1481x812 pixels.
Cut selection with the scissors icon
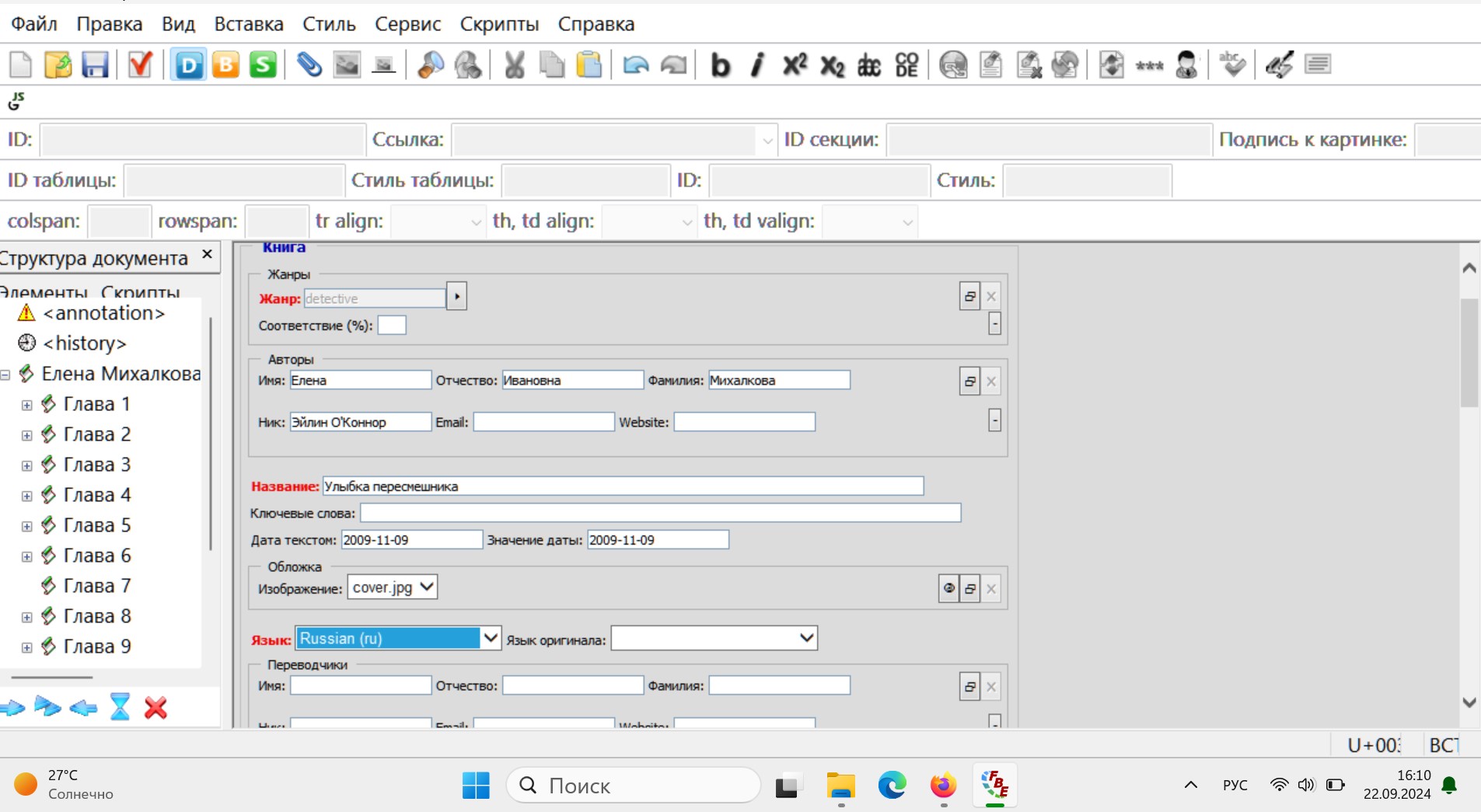[x=514, y=64]
